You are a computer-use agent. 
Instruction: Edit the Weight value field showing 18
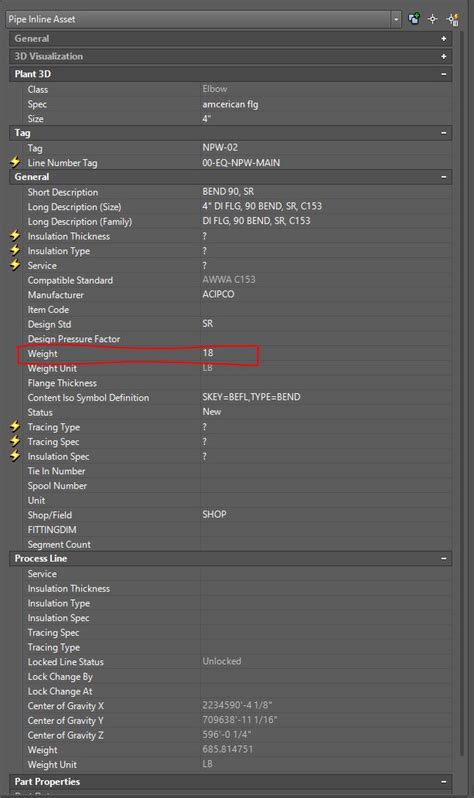pyautogui.click(x=326, y=353)
